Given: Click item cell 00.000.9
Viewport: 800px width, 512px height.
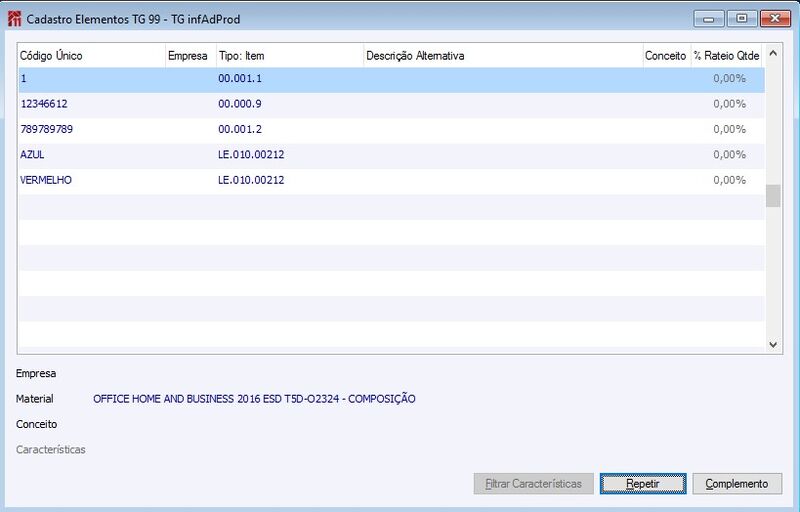Looking at the screenshot, I should (x=240, y=104).
